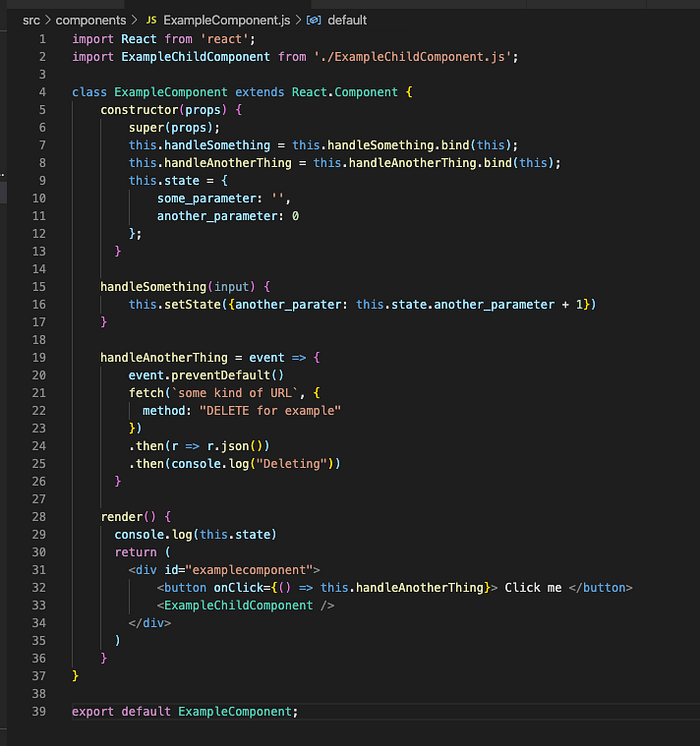Click './ExampleChildComponent.js' import path
Image resolution: width=700 pixels, height=746 pixels.
point(412,57)
